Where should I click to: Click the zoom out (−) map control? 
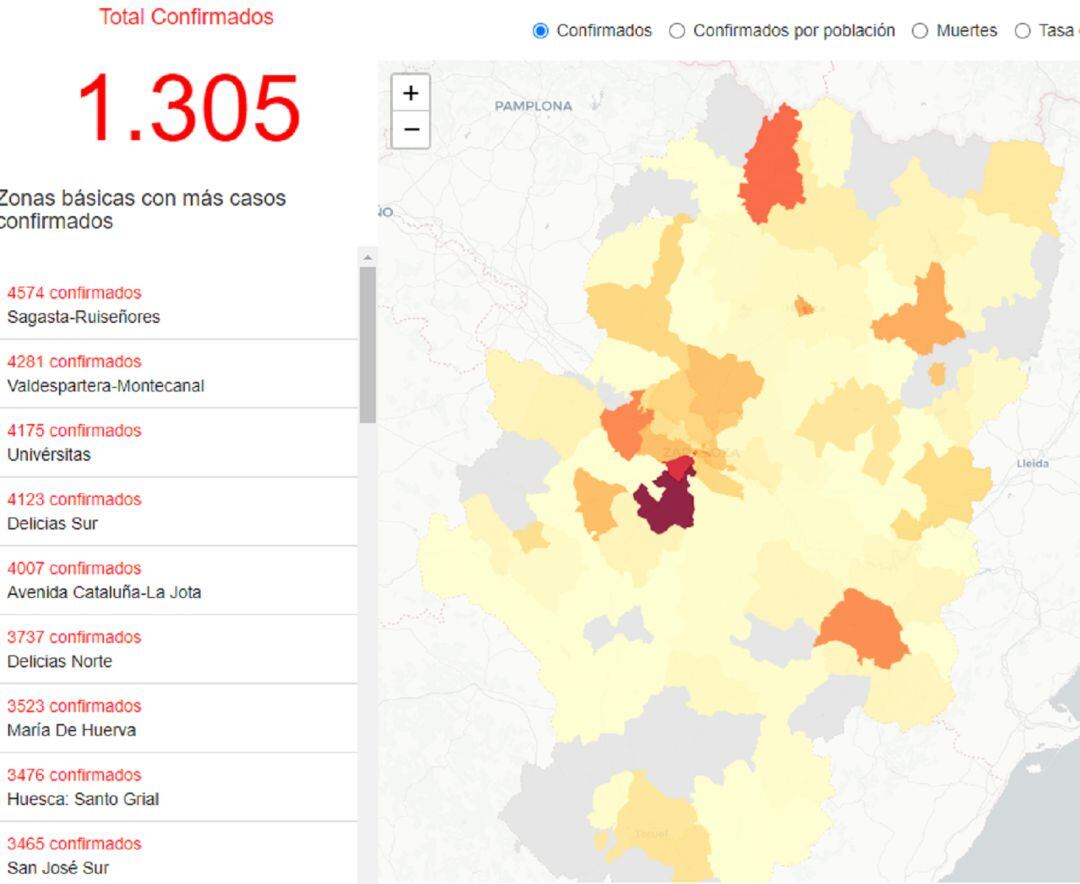[x=410, y=129]
